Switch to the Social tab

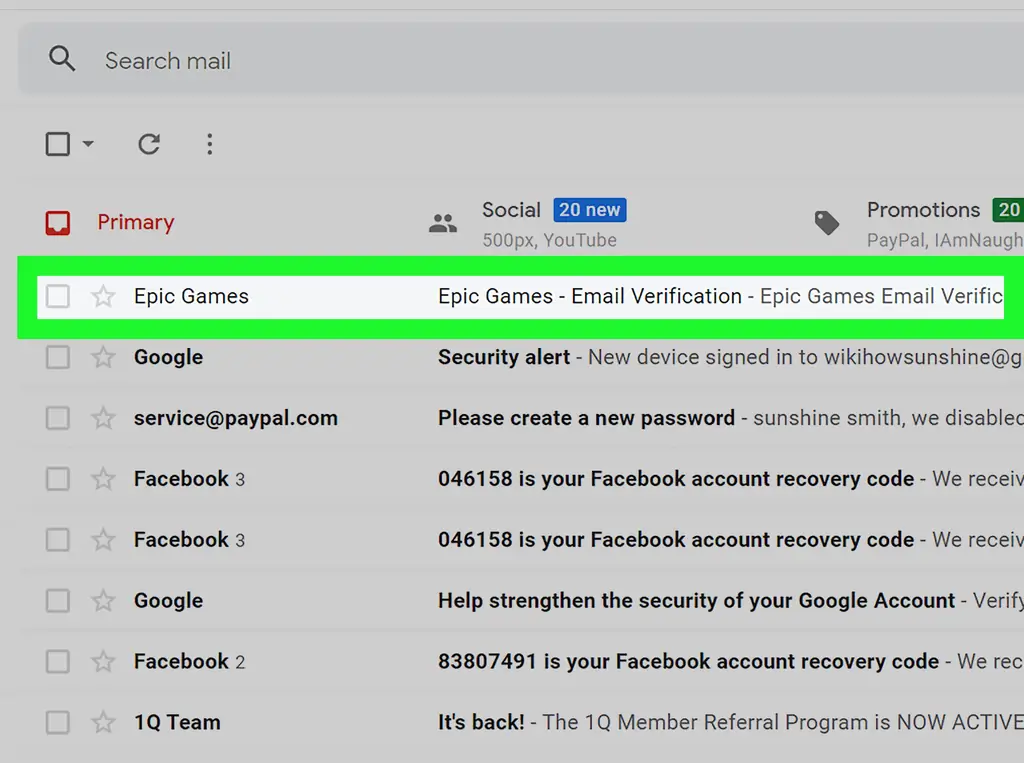(528, 223)
